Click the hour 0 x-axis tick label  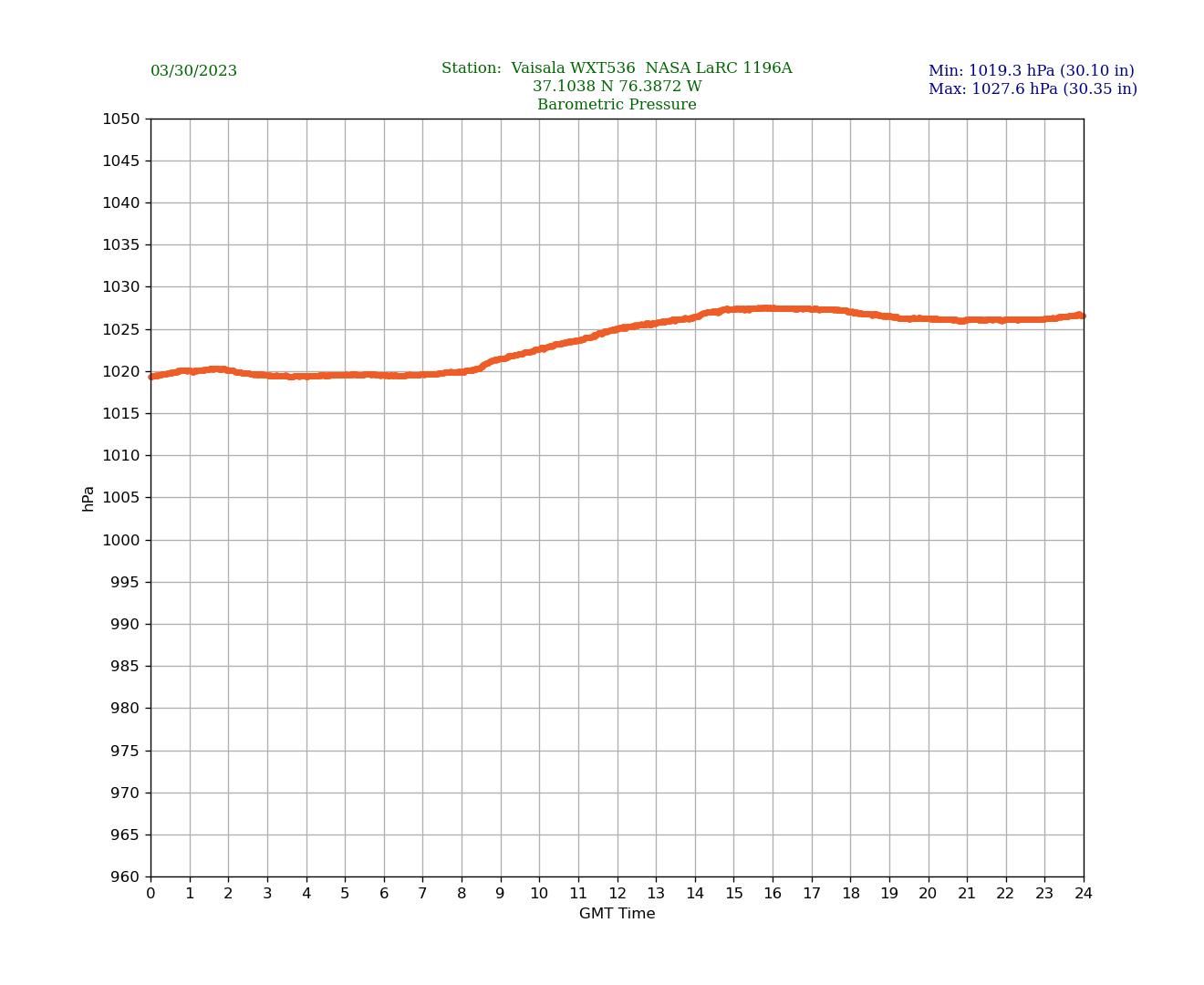[x=150, y=894]
